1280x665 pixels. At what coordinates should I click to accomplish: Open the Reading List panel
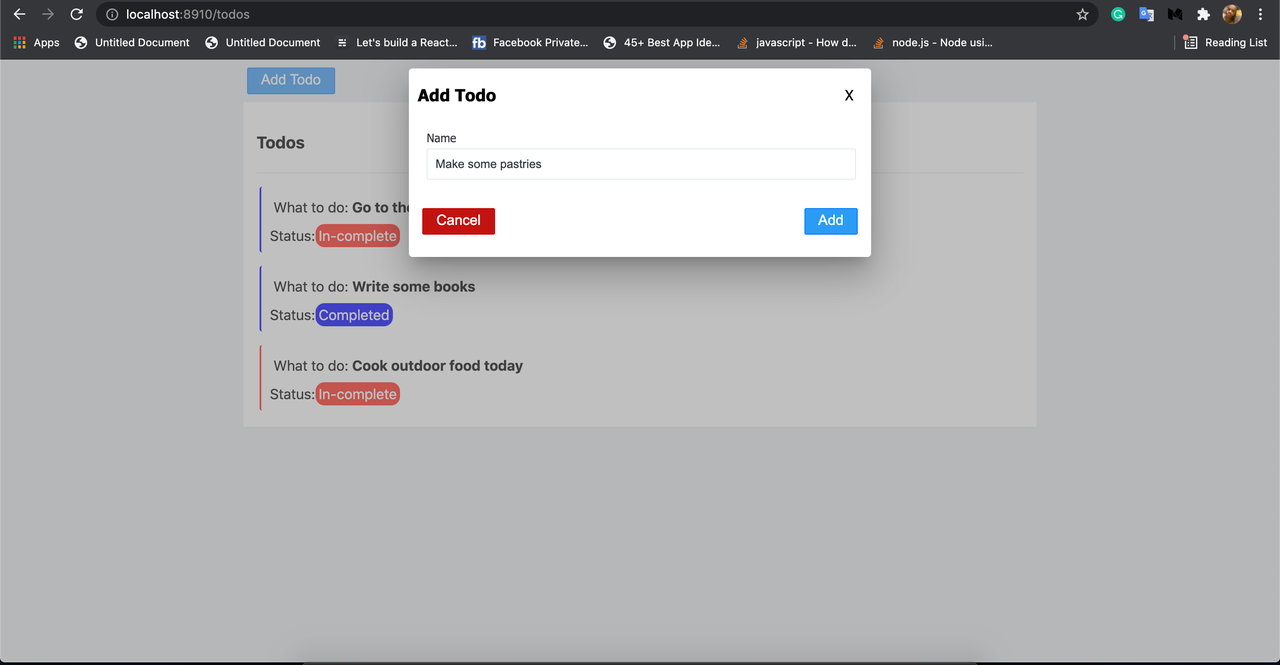click(1225, 42)
